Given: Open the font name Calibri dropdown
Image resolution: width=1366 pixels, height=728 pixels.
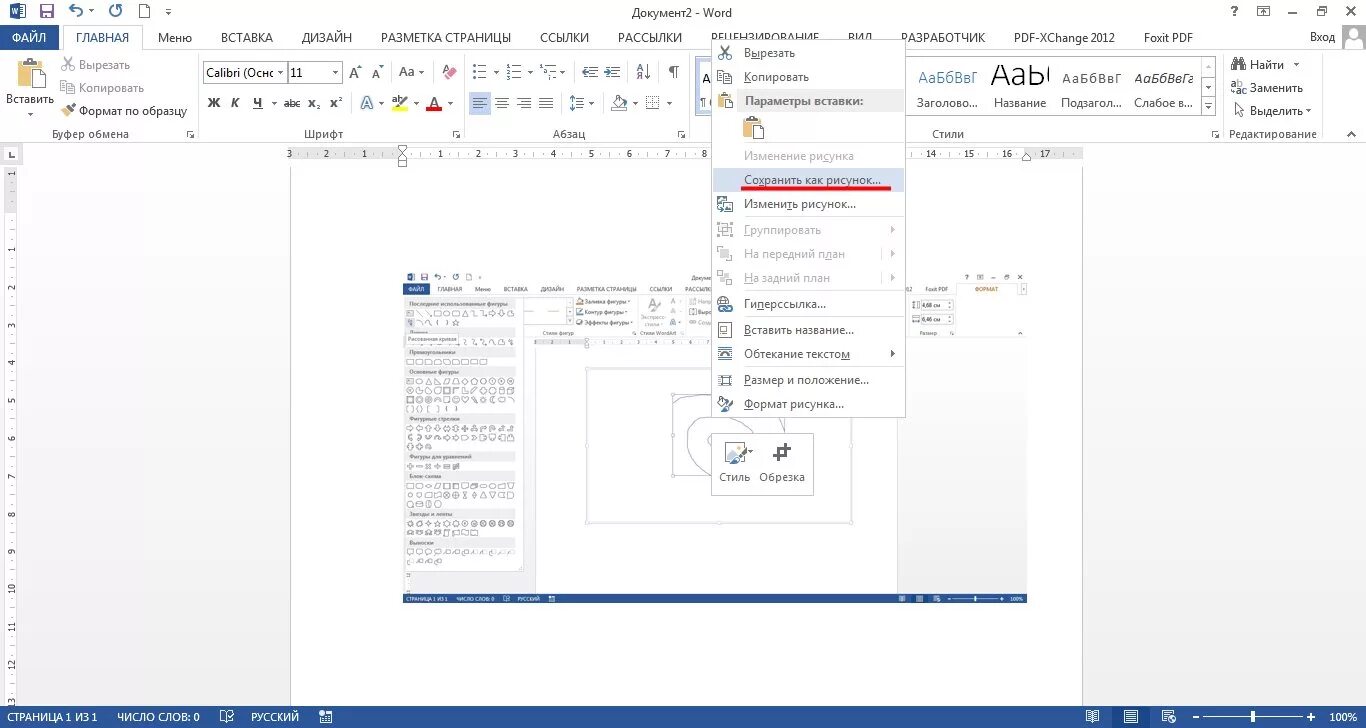Looking at the screenshot, I should (x=281, y=73).
